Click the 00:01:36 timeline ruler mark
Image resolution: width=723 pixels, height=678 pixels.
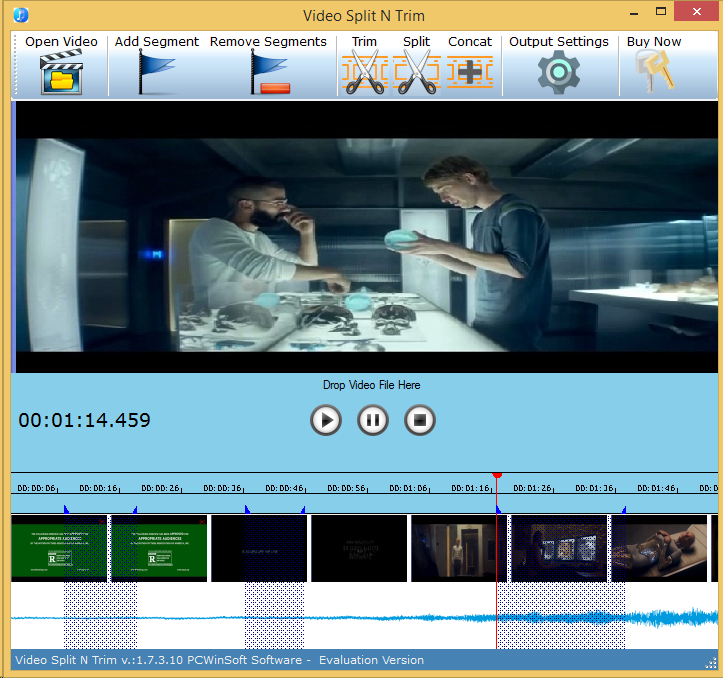595,488
